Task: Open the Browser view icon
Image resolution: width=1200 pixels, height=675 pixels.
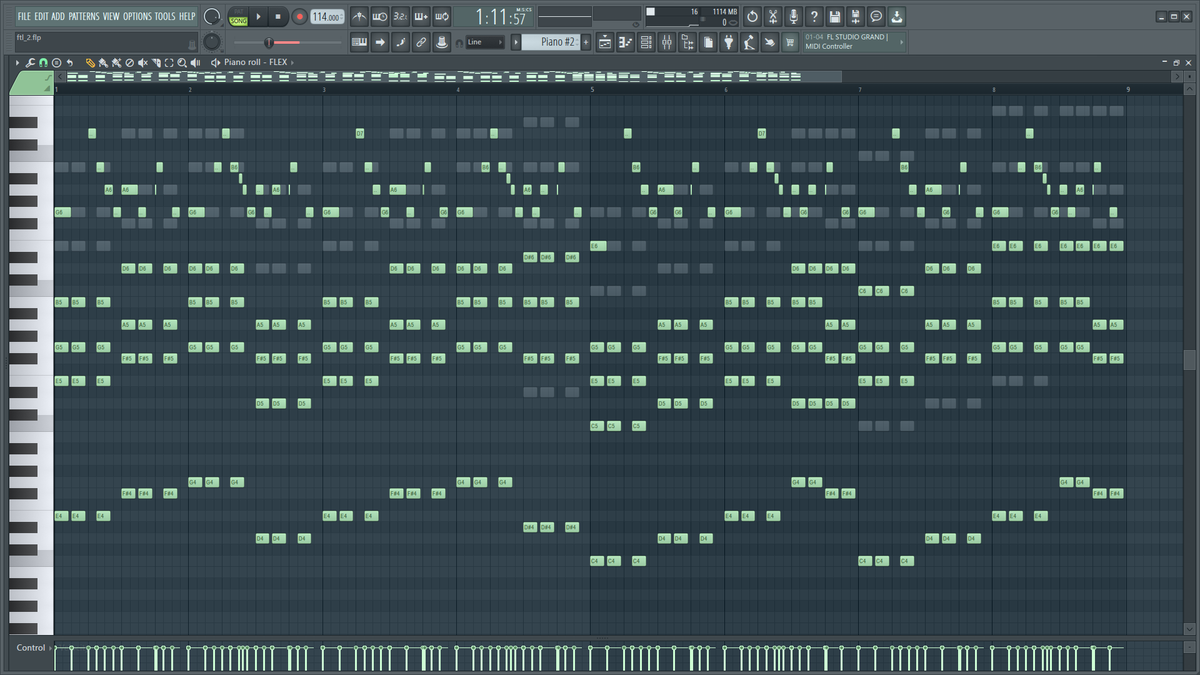Action: coord(687,42)
